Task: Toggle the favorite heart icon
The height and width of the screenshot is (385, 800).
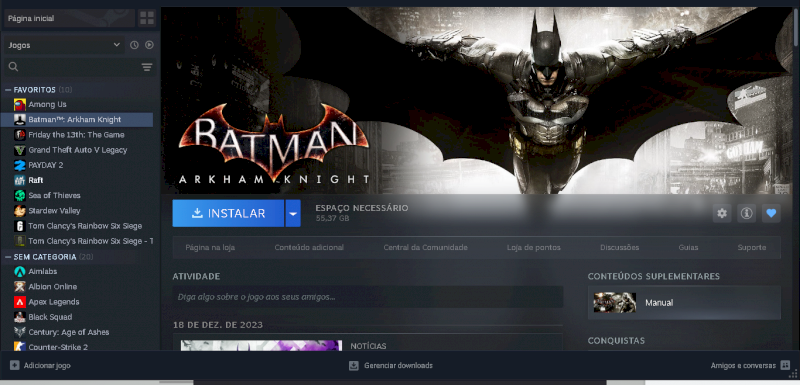Action: (x=771, y=213)
